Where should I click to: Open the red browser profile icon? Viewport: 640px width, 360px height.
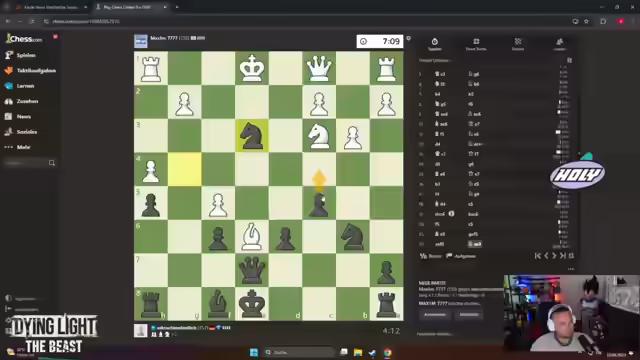pyautogui.click(x=621, y=21)
